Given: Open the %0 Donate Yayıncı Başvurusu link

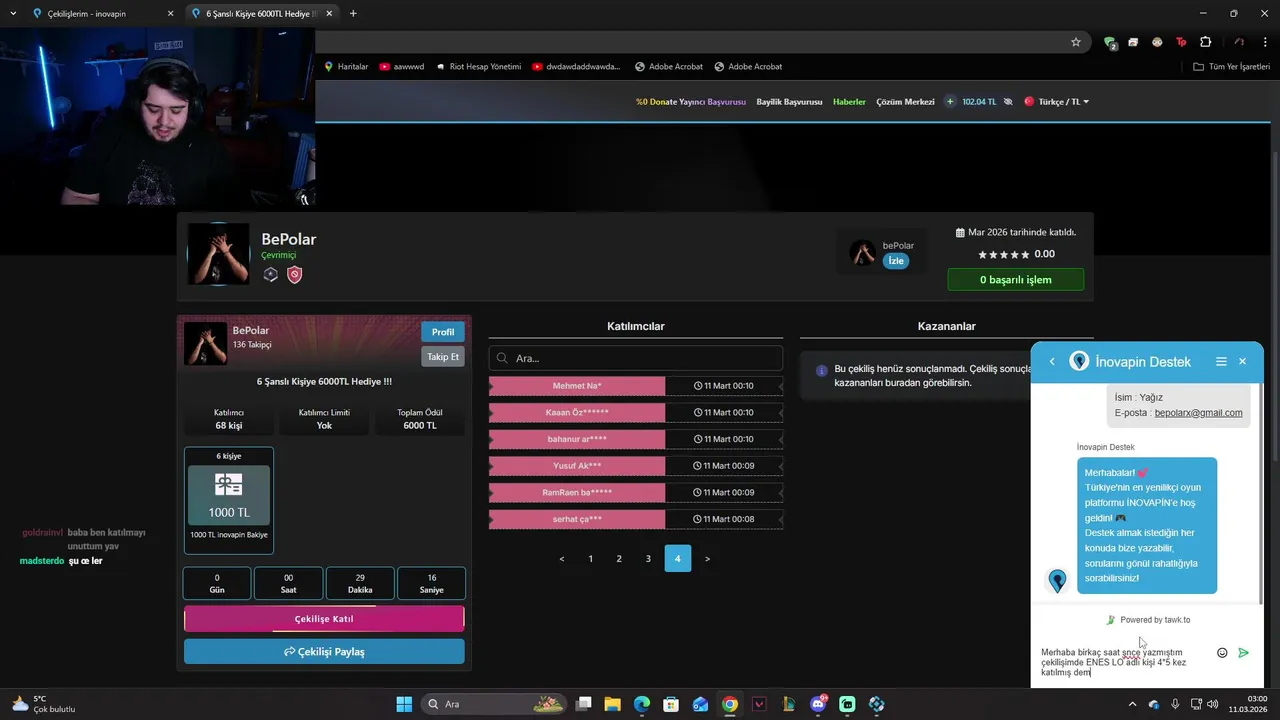Looking at the screenshot, I should tap(691, 102).
